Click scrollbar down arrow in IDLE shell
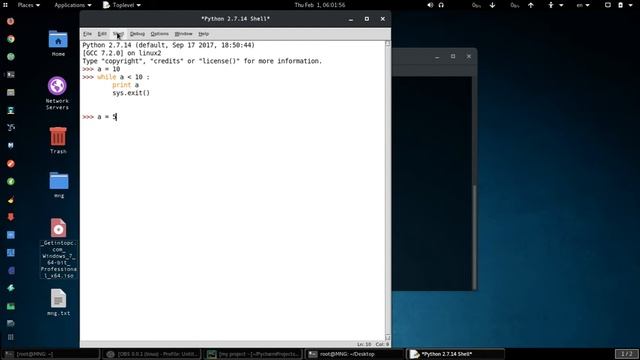The width and height of the screenshot is (640, 360). point(388,337)
